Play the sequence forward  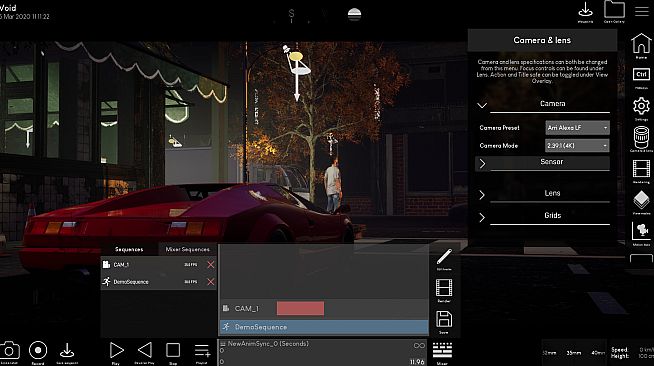116,350
